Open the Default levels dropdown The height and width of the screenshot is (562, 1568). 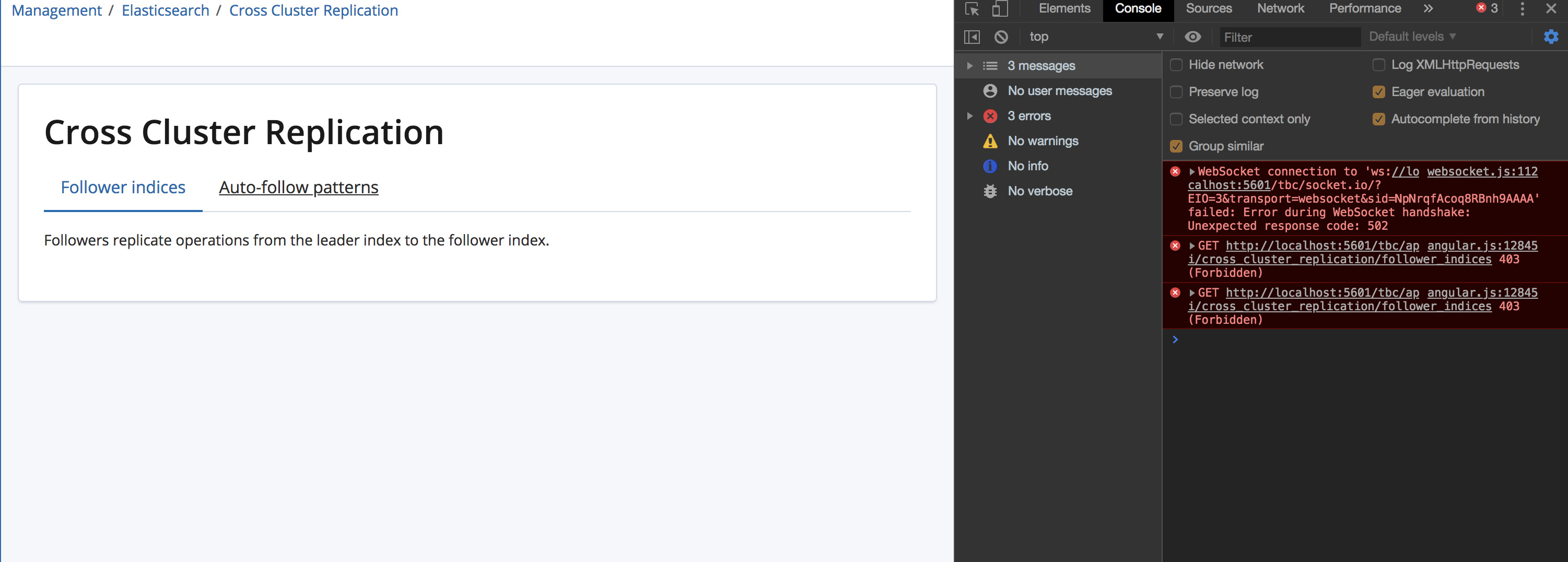(1412, 37)
